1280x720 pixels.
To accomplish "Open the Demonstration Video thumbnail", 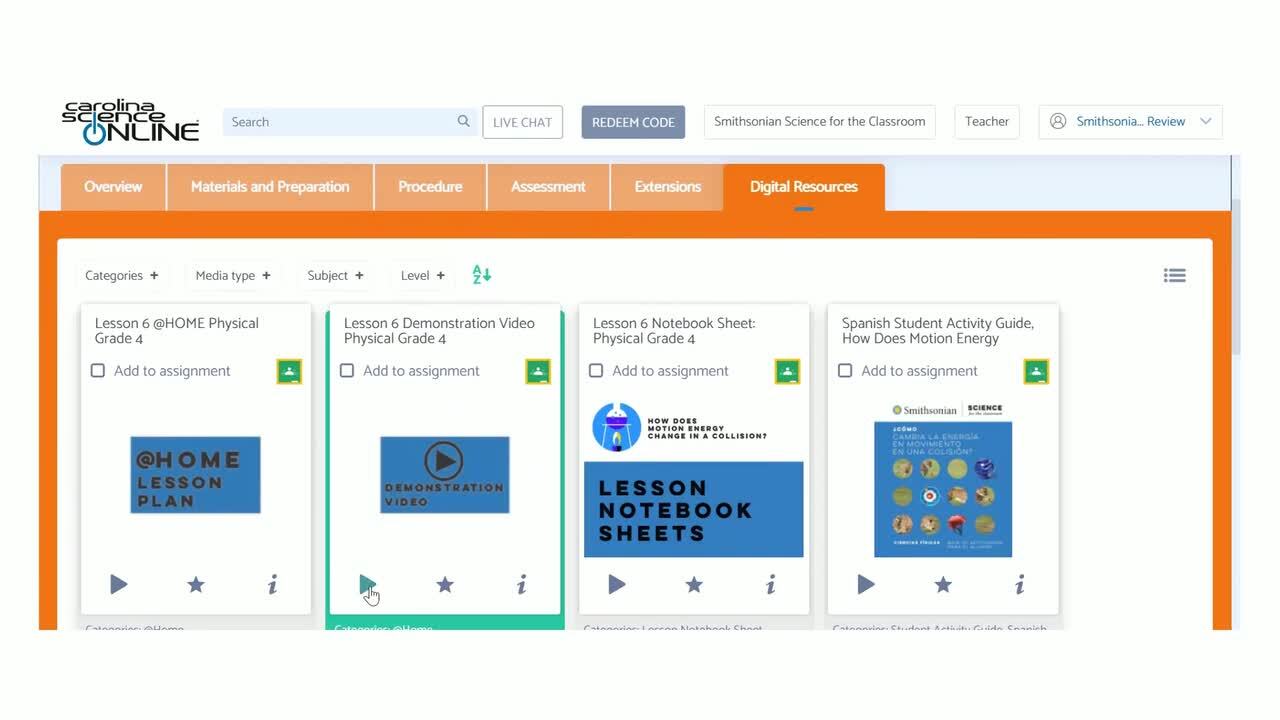I will coord(445,475).
